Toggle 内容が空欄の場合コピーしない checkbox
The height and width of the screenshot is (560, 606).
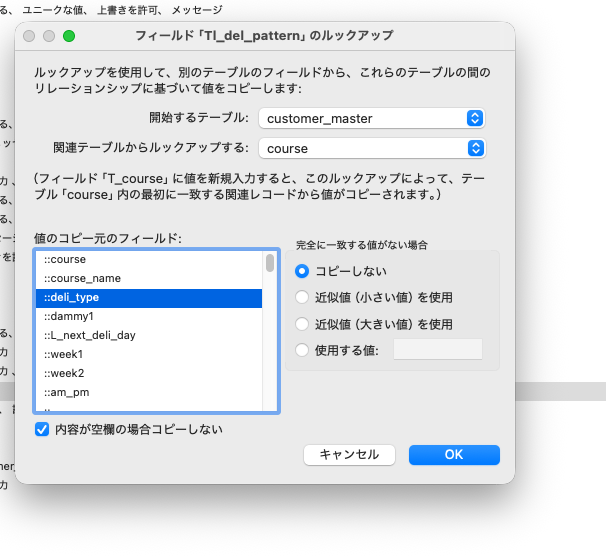[x=42, y=429]
